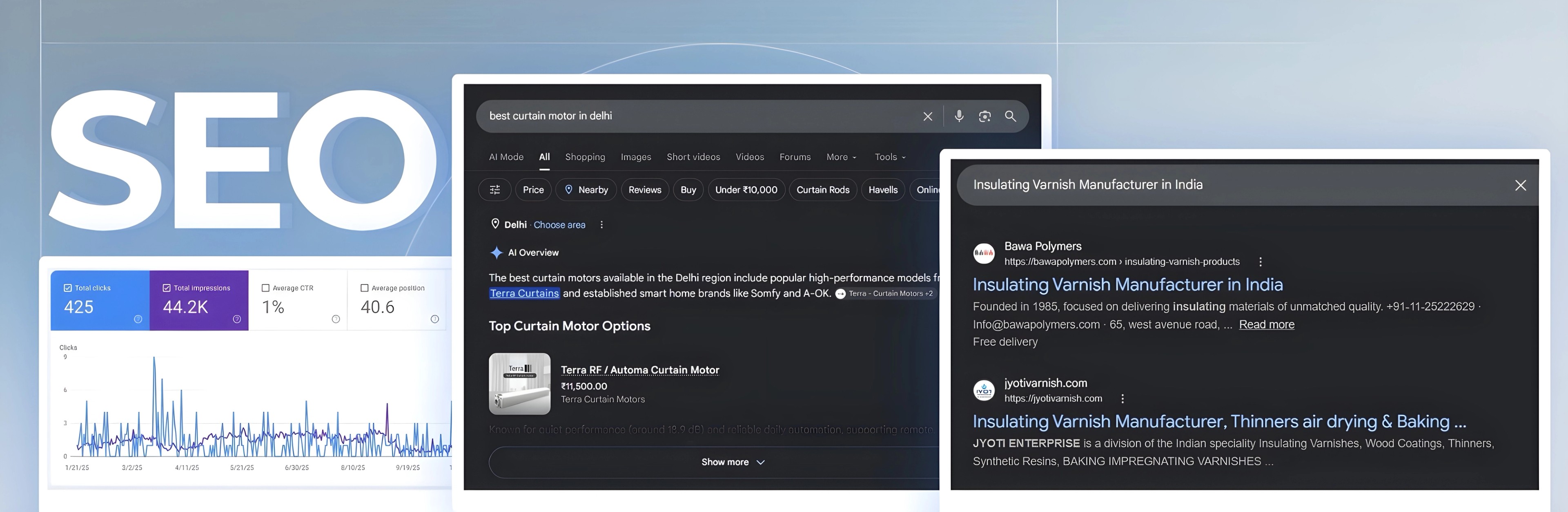The image size is (1568, 512).
Task: Follow Read more in Bawa Polymers snippet
Action: click(x=1266, y=324)
